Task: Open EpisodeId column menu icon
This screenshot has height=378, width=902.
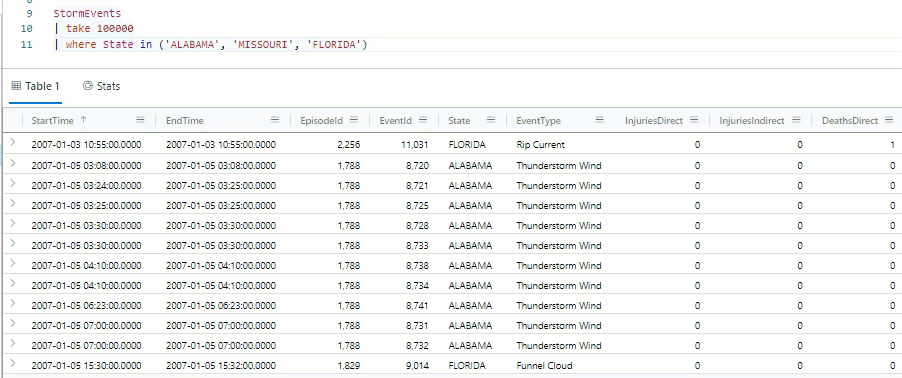Action: pos(354,120)
